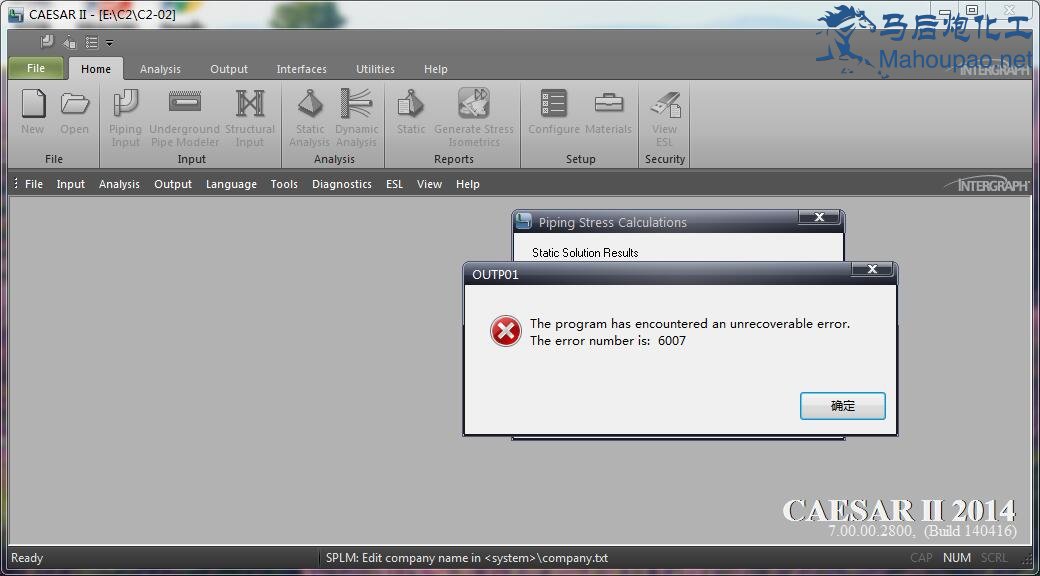Click the SCRL indicator in status bar
The width and height of the screenshot is (1040, 576).
[994, 558]
